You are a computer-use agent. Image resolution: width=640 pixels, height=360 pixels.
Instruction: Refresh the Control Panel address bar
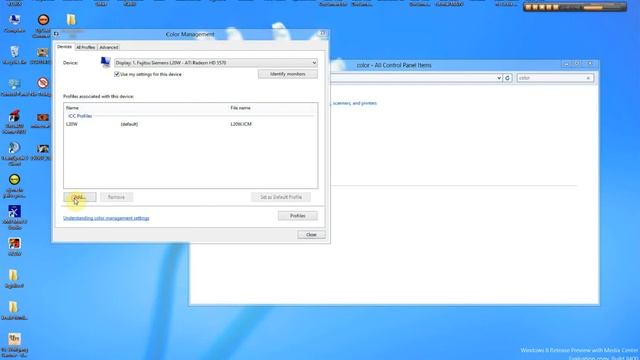pyautogui.click(x=507, y=78)
